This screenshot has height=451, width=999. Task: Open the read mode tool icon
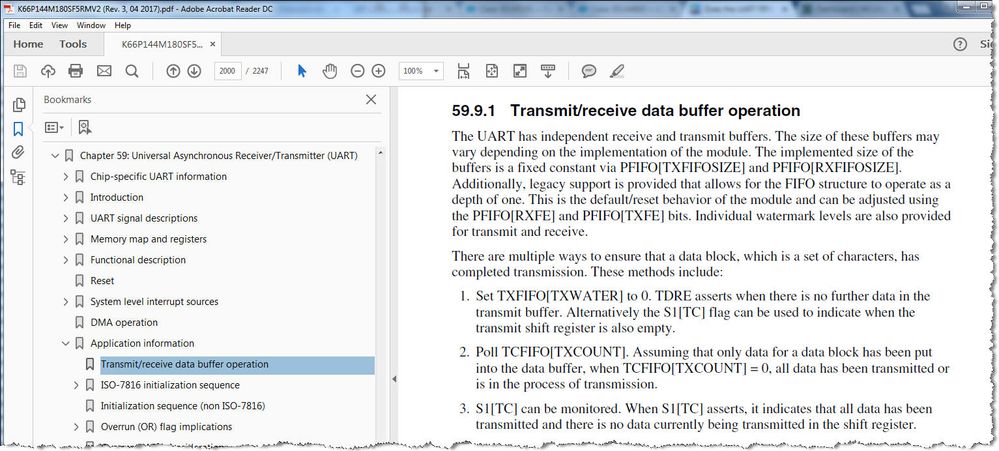548,71
